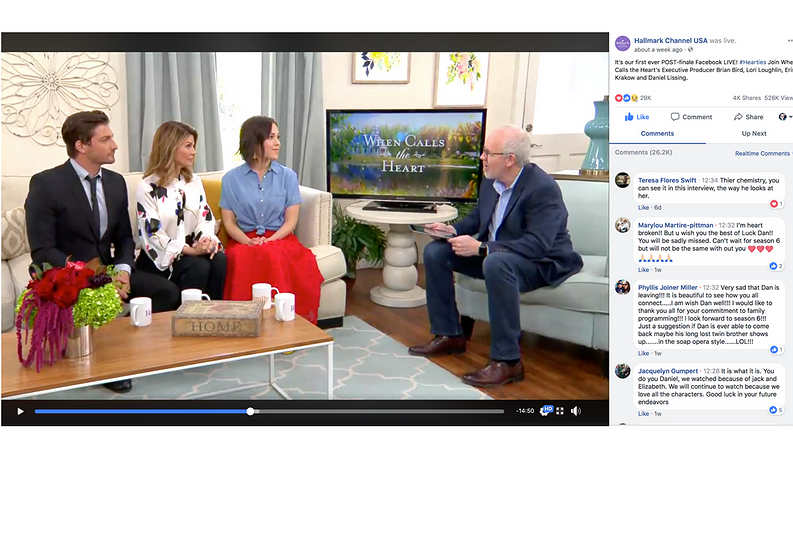This screenshot has height=551, width=793.
Task: Open the post identity selector dropdown
Action: coord(784,117)
